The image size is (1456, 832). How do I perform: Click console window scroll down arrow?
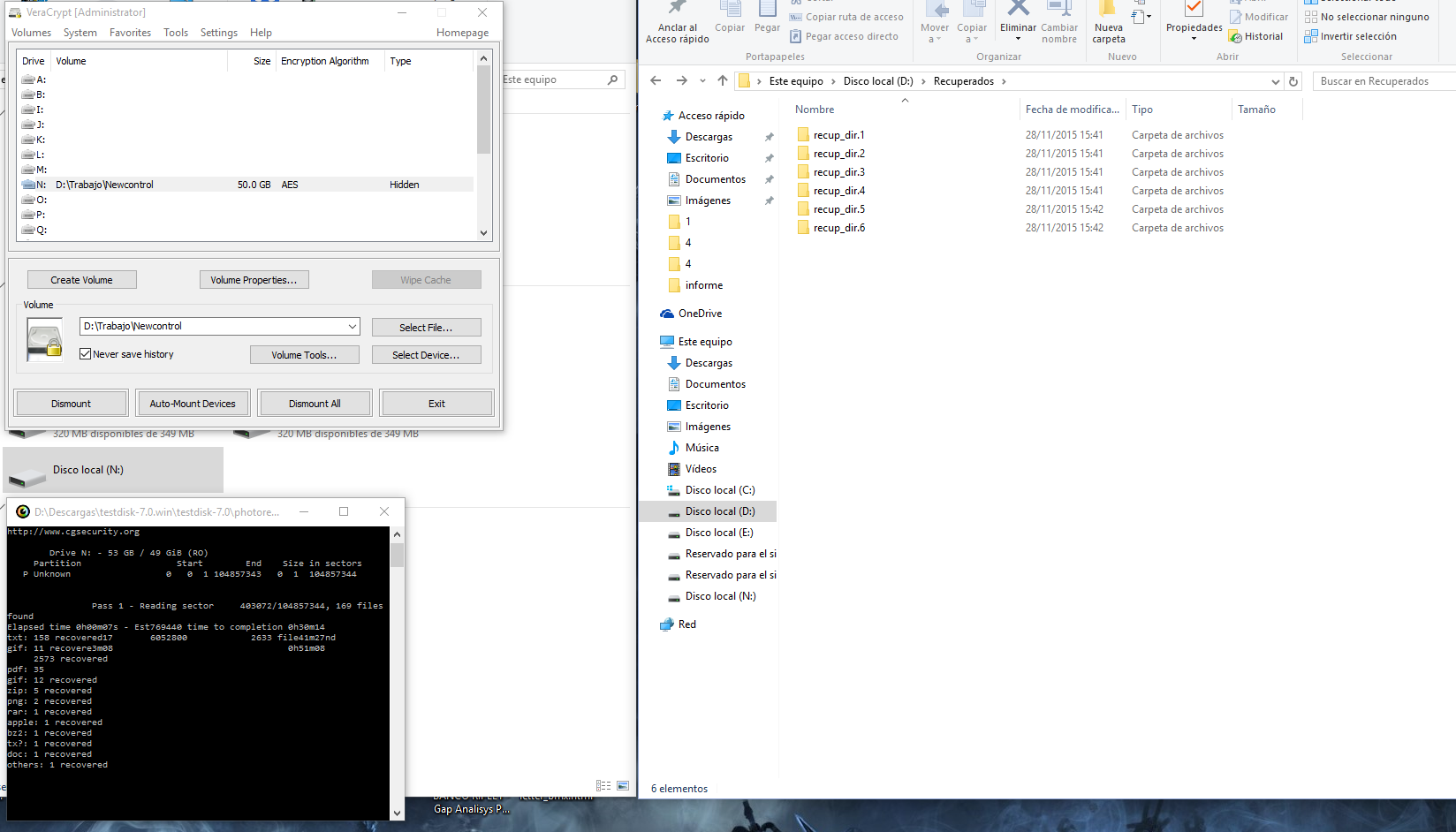point(397,813)
